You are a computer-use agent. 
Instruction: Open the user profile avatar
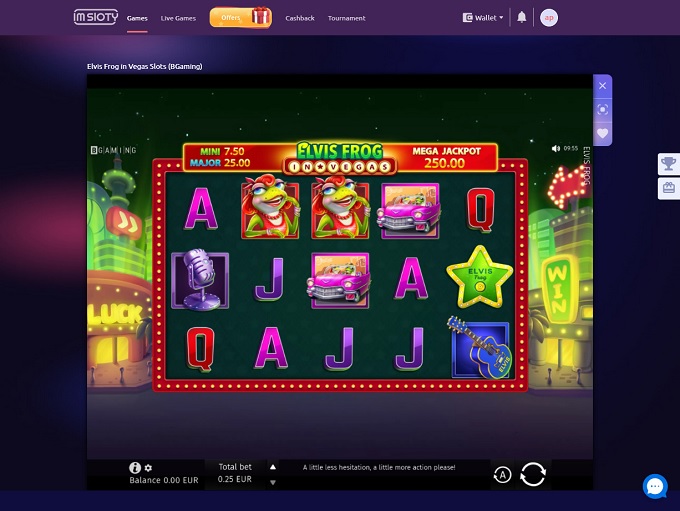point(549,18)
